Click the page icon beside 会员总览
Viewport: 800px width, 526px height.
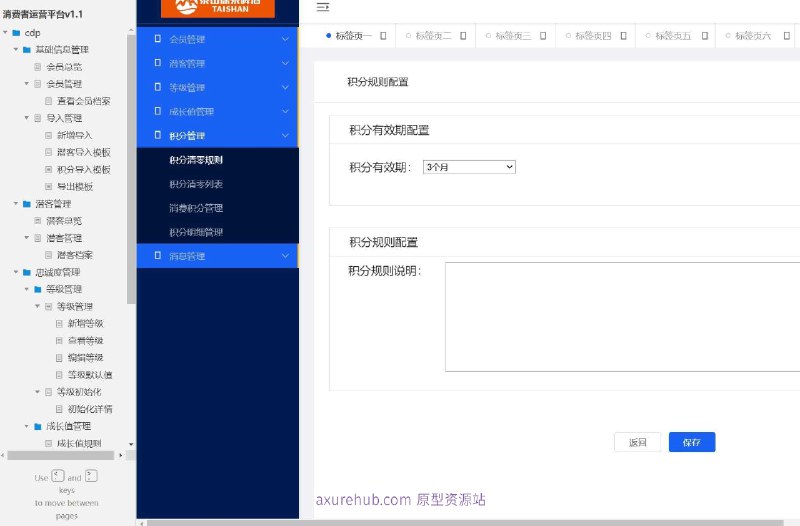coord(38,67)
